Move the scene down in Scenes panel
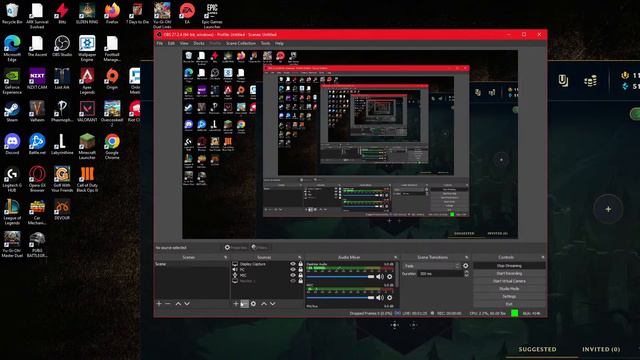This screenshot has width=640, height=360. click(x=187, y=304)
